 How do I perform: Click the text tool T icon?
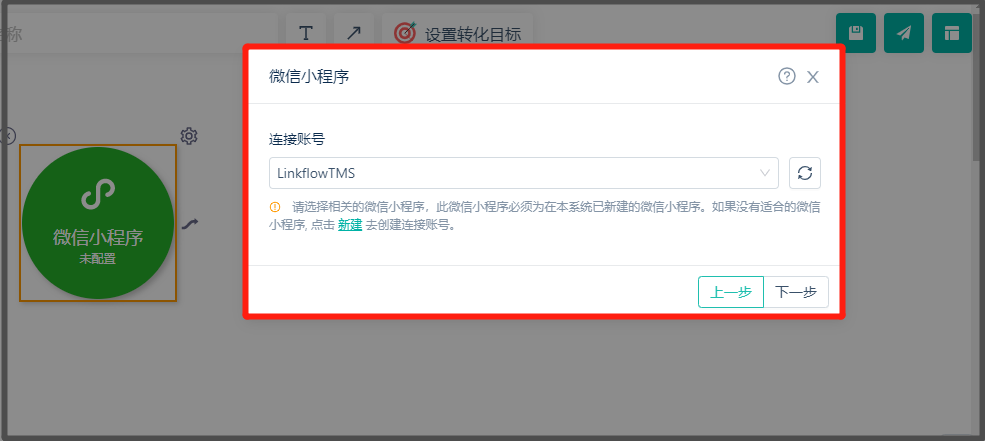pos(306,33)
